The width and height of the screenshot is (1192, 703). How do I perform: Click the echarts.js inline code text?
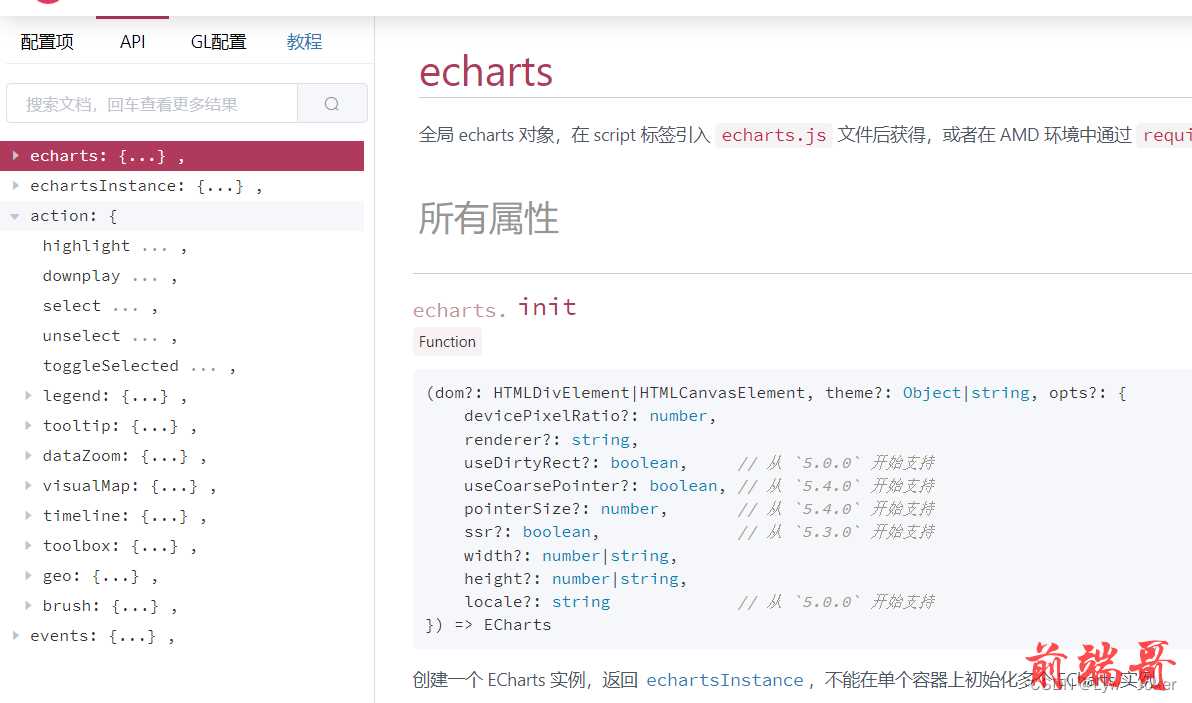coord(774,135)
